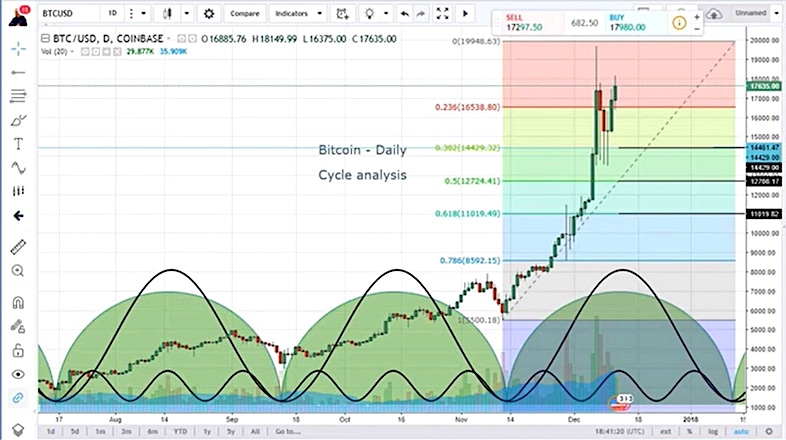Click the 17635.00 current price label
This screenshot has width=786, height=440.
(764, 86)
